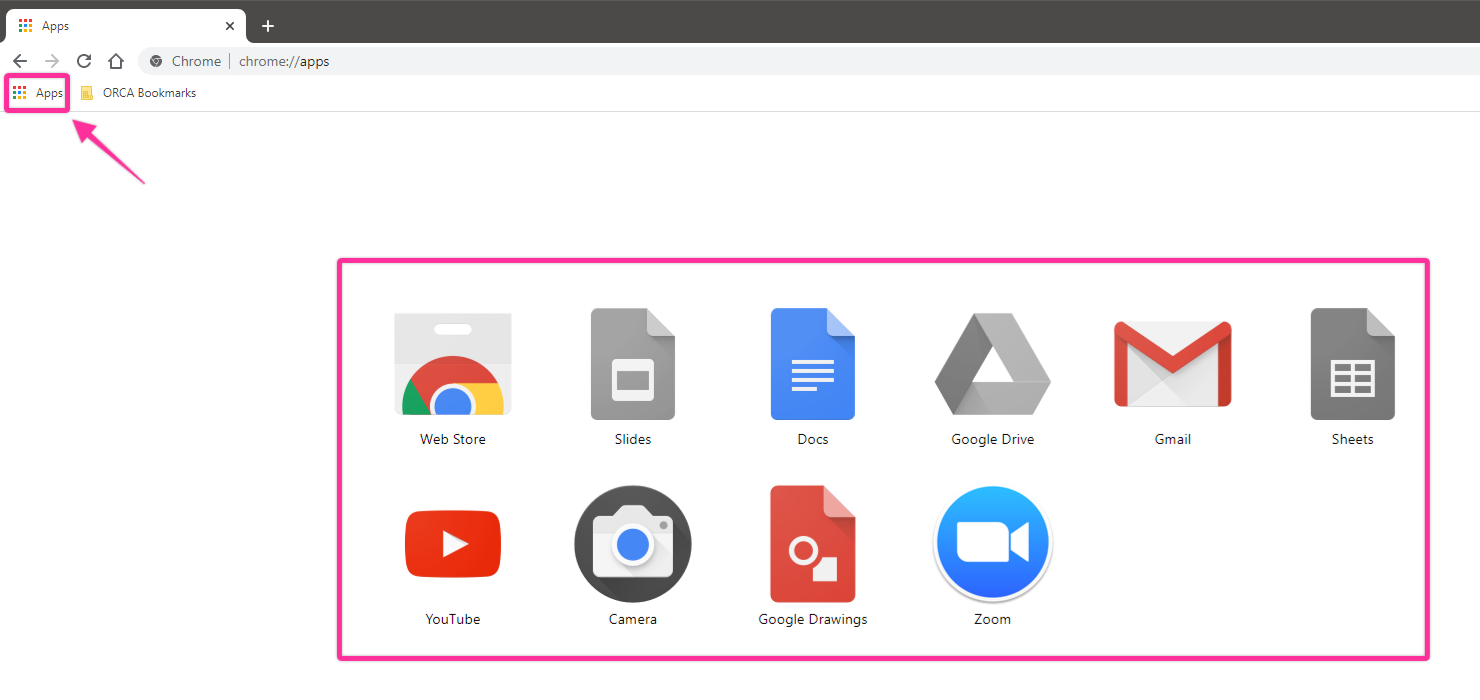1480x700 pixels.
Task: Launch the Slides app
Action: click(x=633, y=364)
